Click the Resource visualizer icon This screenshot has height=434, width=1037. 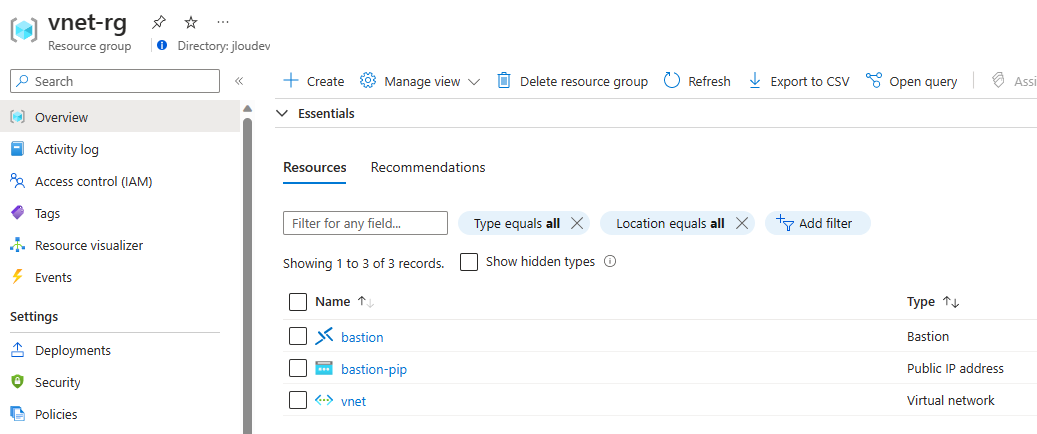pos(18,245)
